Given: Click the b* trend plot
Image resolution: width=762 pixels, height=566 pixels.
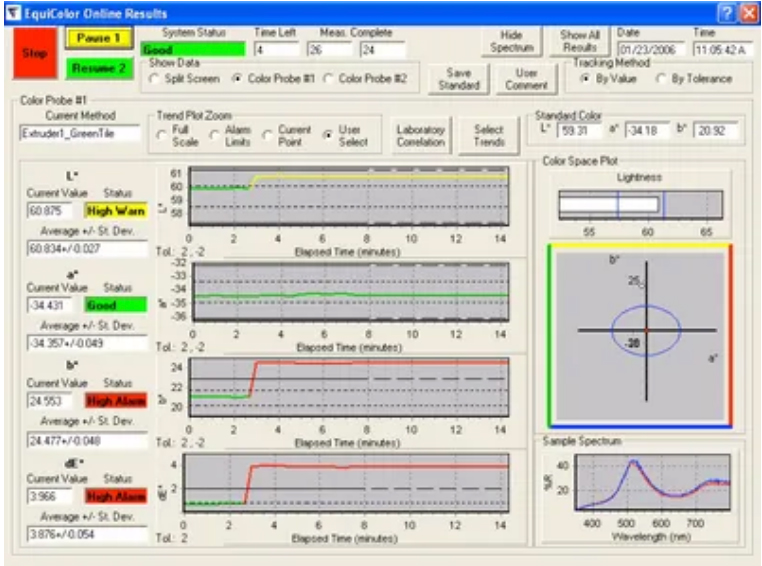Looking at the screenshot, I should pos(349,387).
